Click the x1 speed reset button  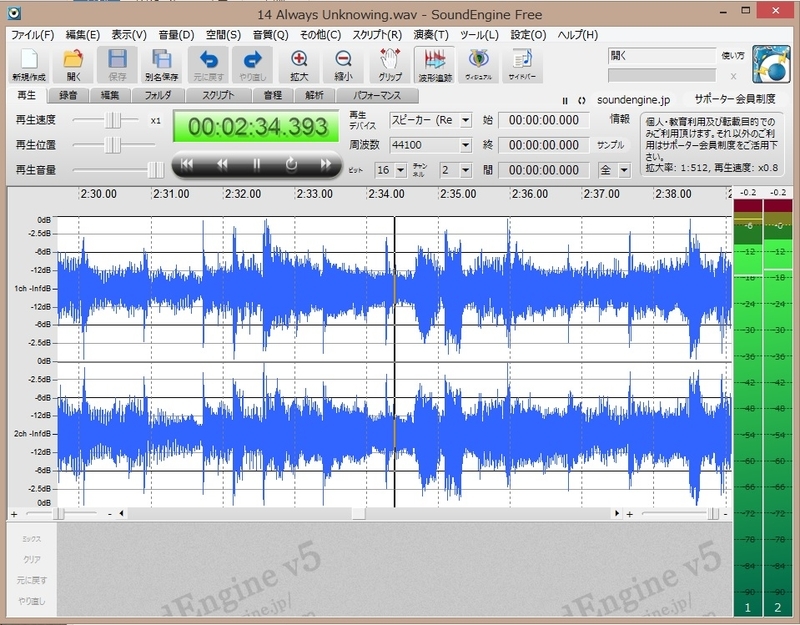tap(156, 121)
